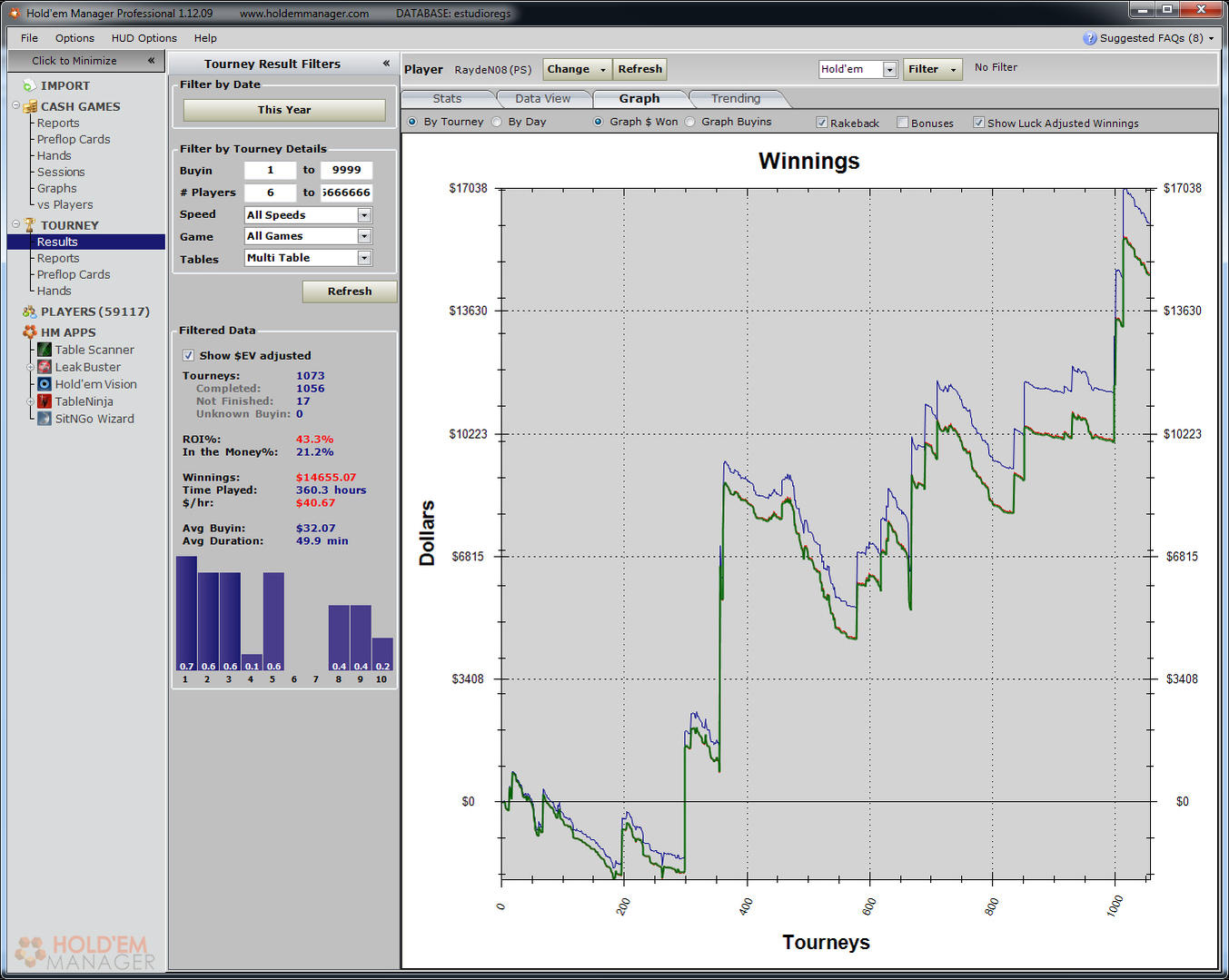1229x980 pixels.
Task: Collapse the CASH GAMES tree node
Action: (15, 105)
